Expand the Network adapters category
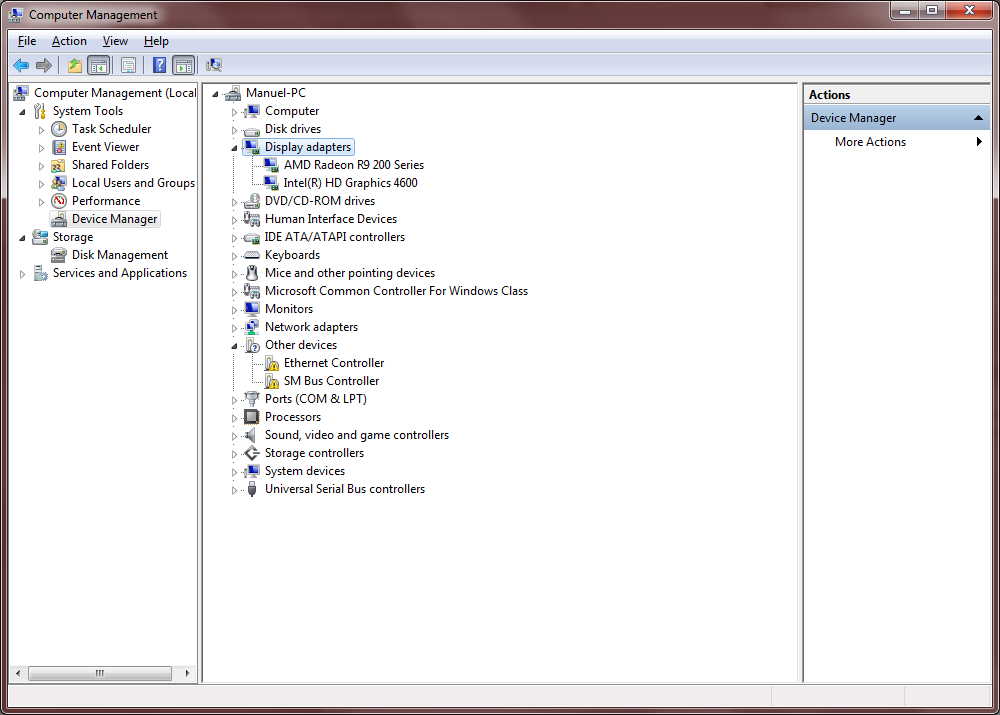Screen dimensions: 1000x715 [x=235, y=328]
